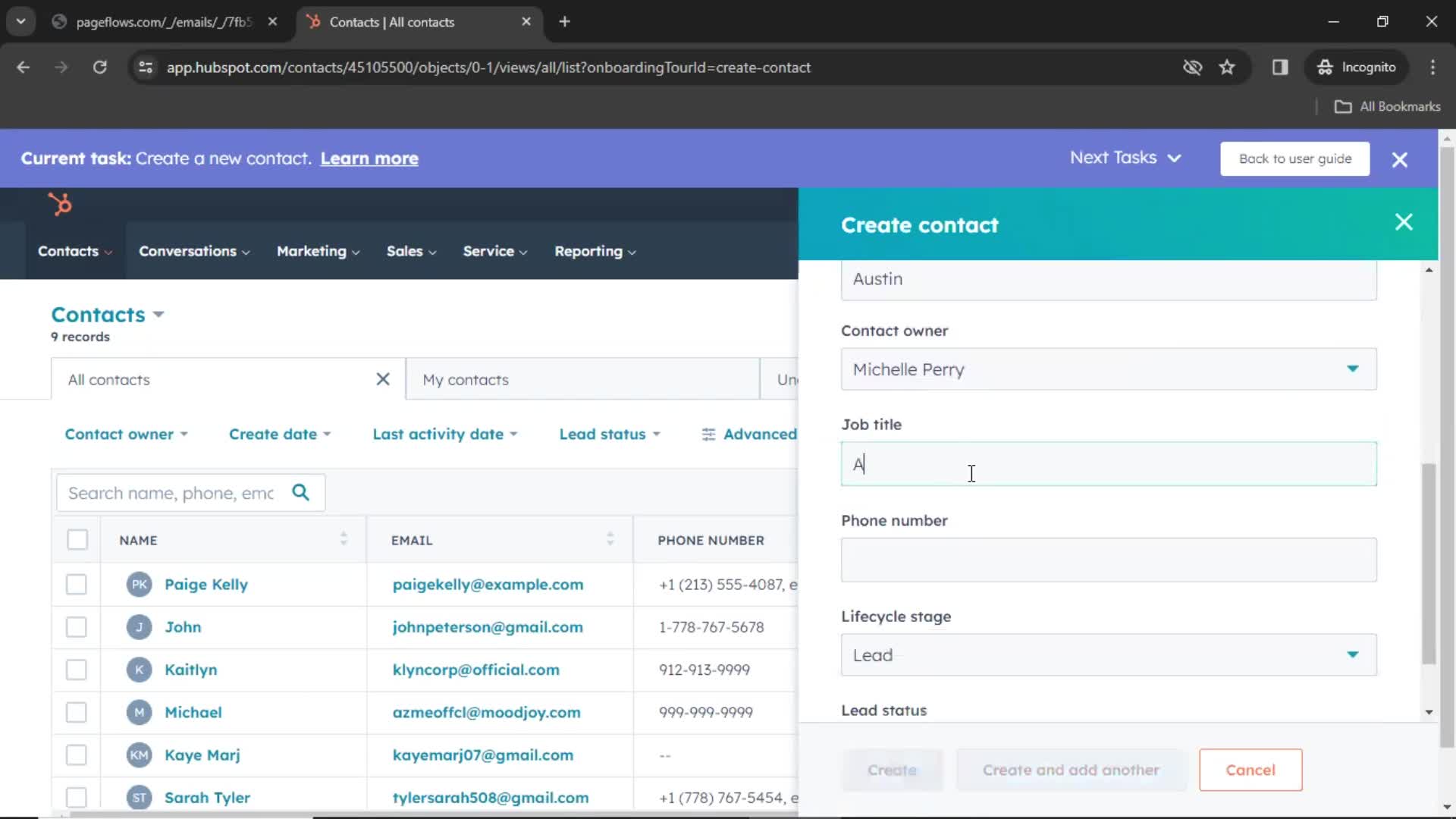Toggle the My contacts filter checkbox
1456x819 pixels.
(x=465, y=380)
